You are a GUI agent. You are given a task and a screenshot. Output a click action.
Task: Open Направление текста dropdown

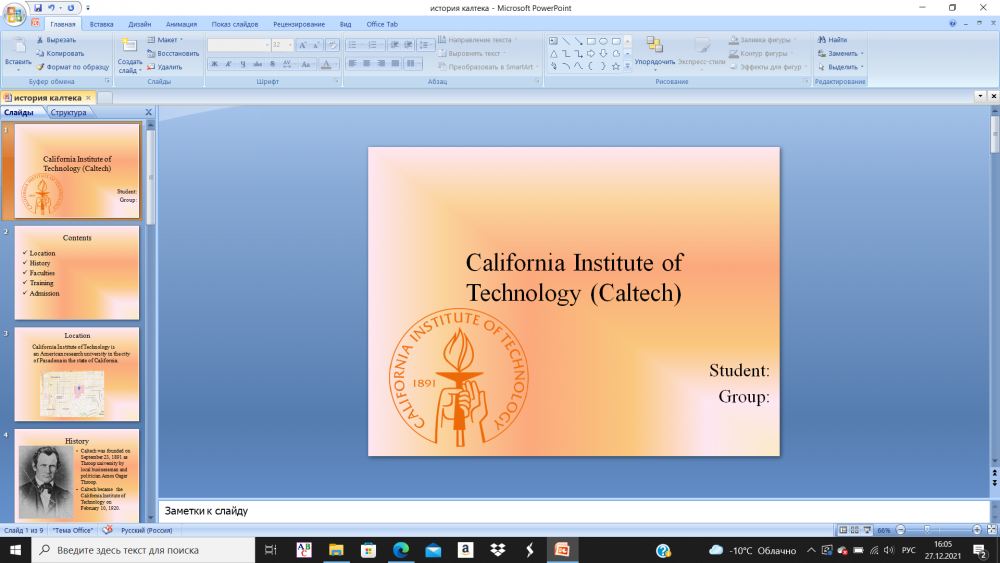[478, 40]
